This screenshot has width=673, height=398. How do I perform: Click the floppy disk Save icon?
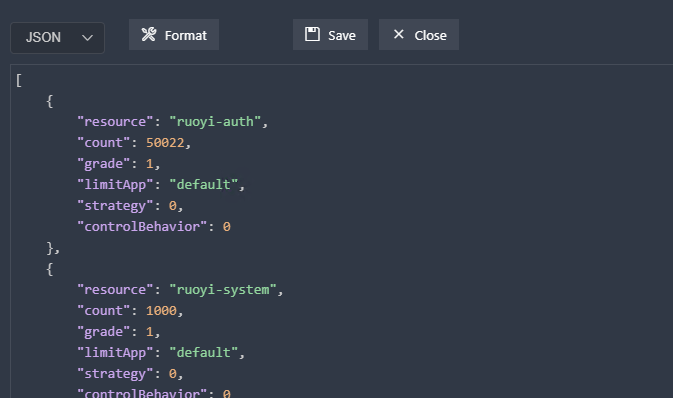coord(312,34)
